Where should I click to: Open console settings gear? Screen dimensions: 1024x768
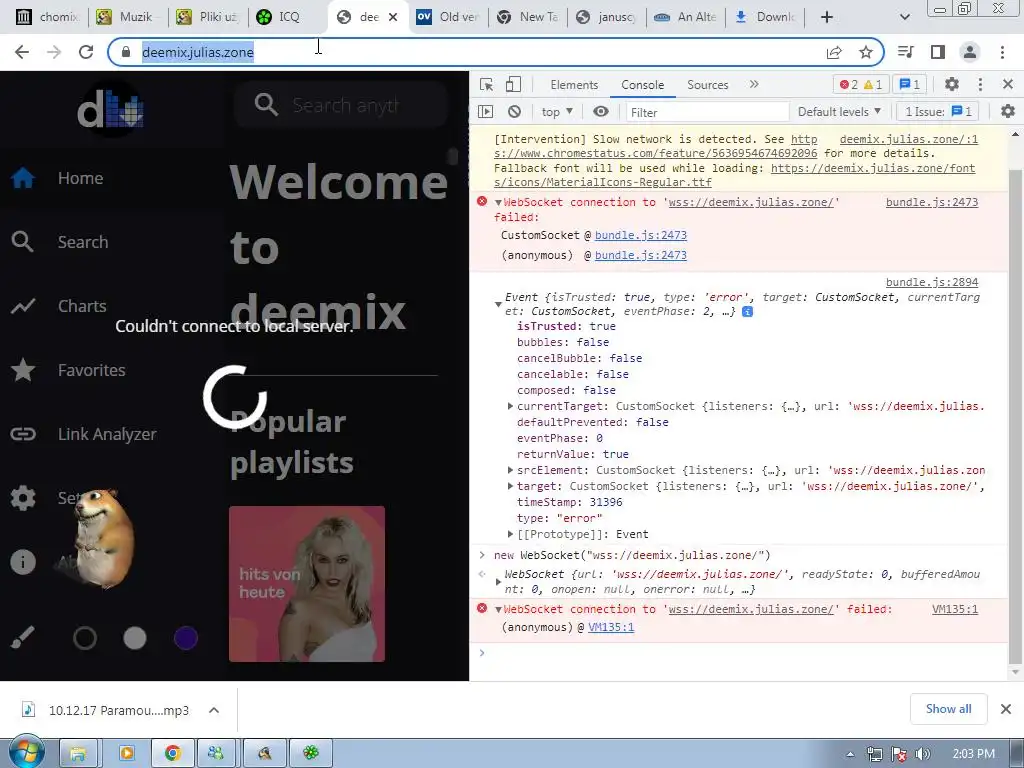coord(1008,112)
